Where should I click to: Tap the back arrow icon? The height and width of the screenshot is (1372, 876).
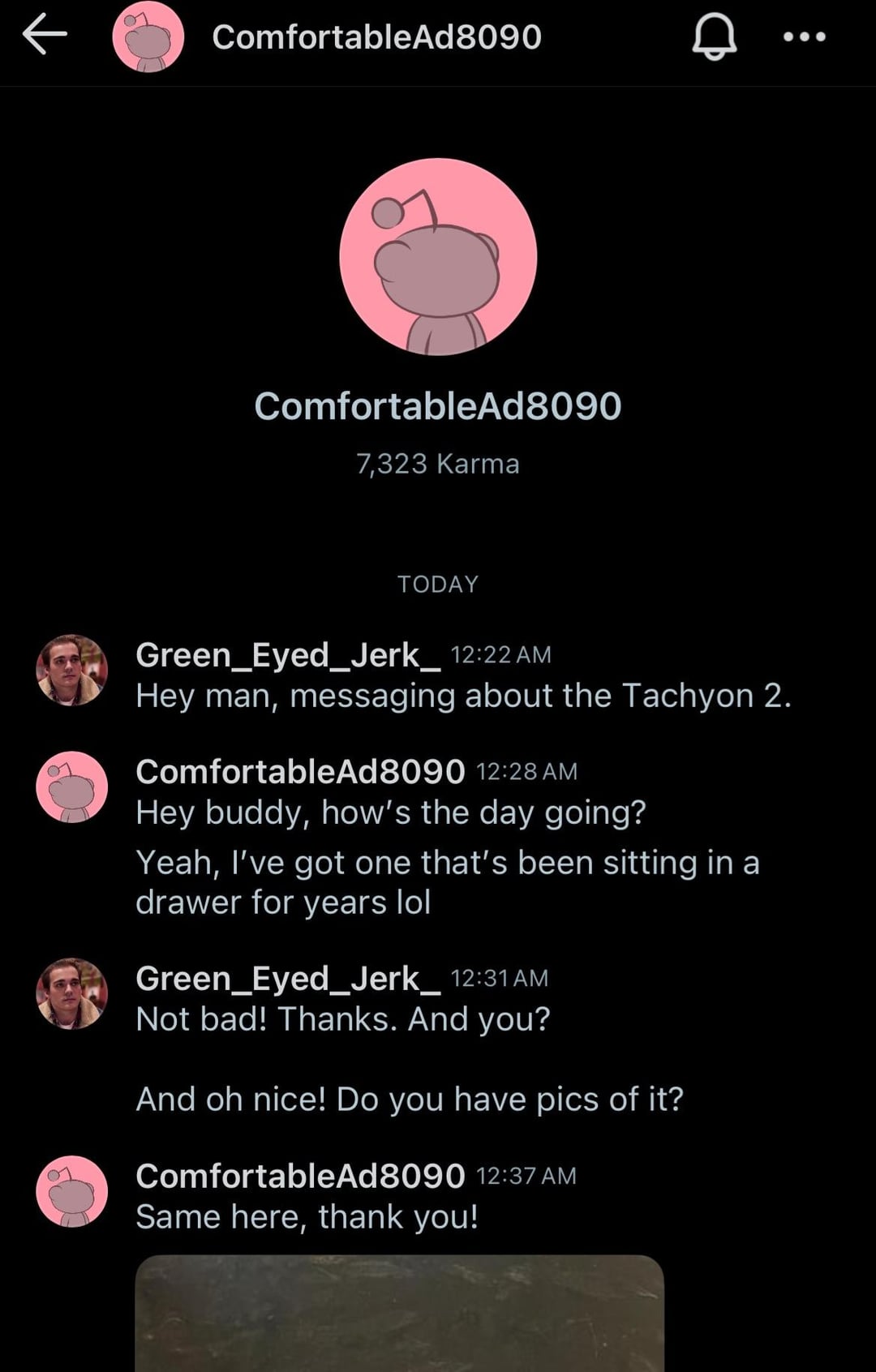tap(45, 36)
